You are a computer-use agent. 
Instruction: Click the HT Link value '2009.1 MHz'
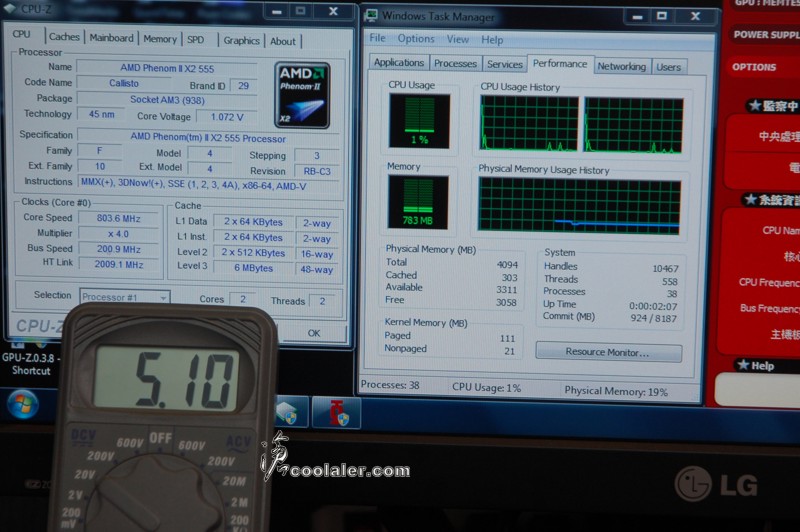(118, 264)
